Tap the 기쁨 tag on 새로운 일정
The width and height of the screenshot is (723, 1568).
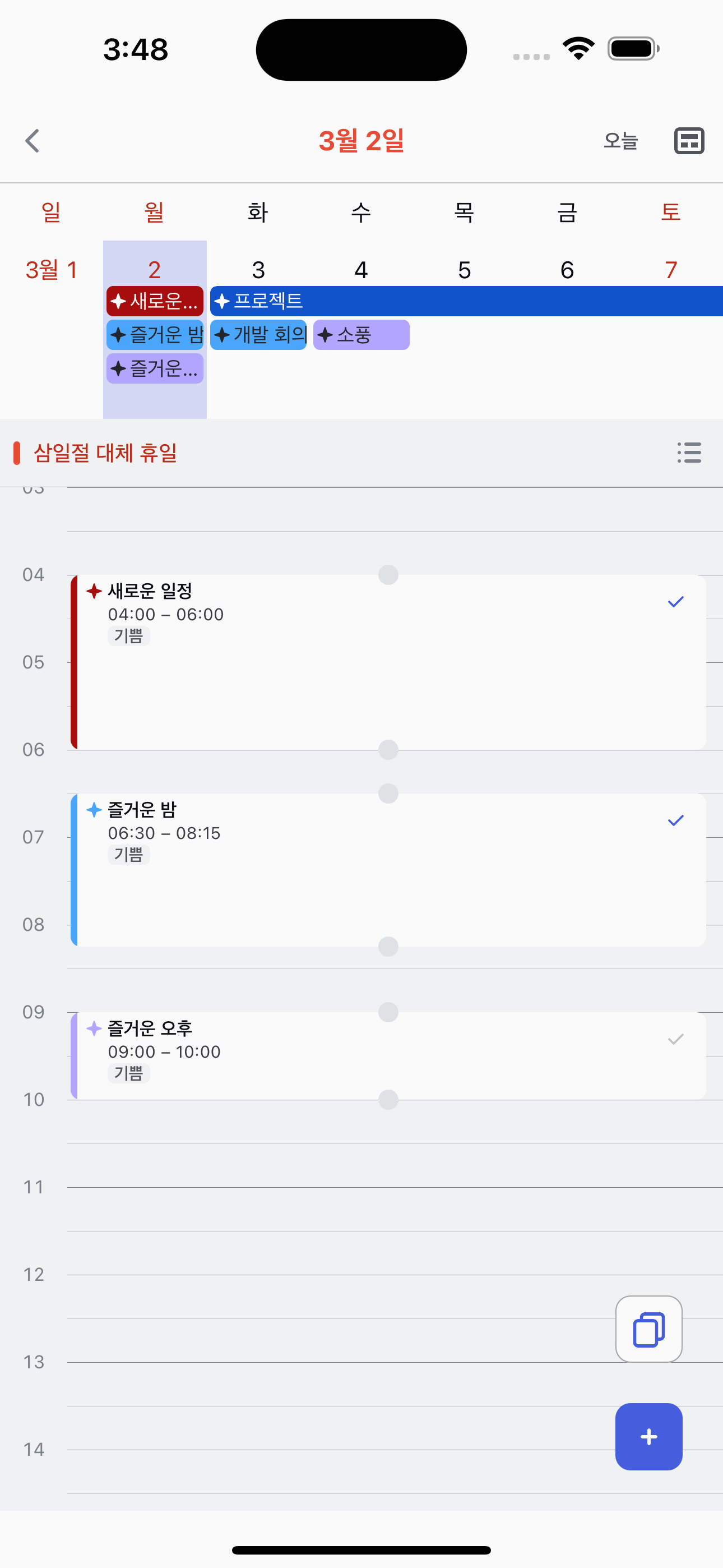[128, 636]
